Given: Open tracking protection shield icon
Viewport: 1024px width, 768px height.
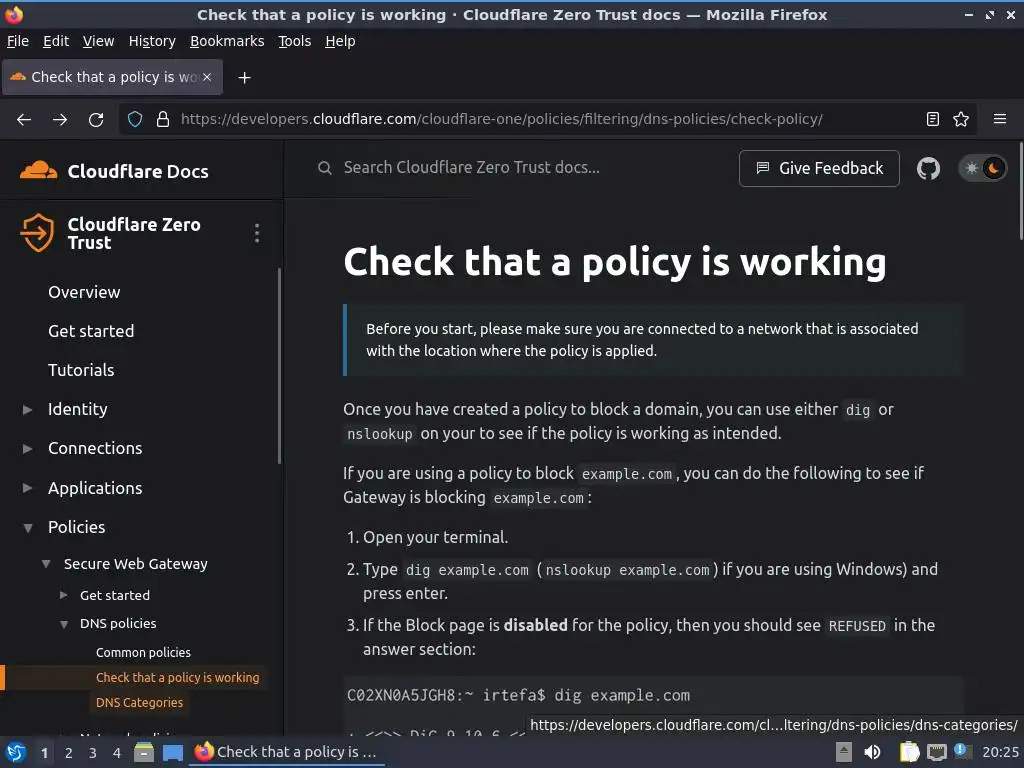Looking at the screenshot, I should click(135, 120).
